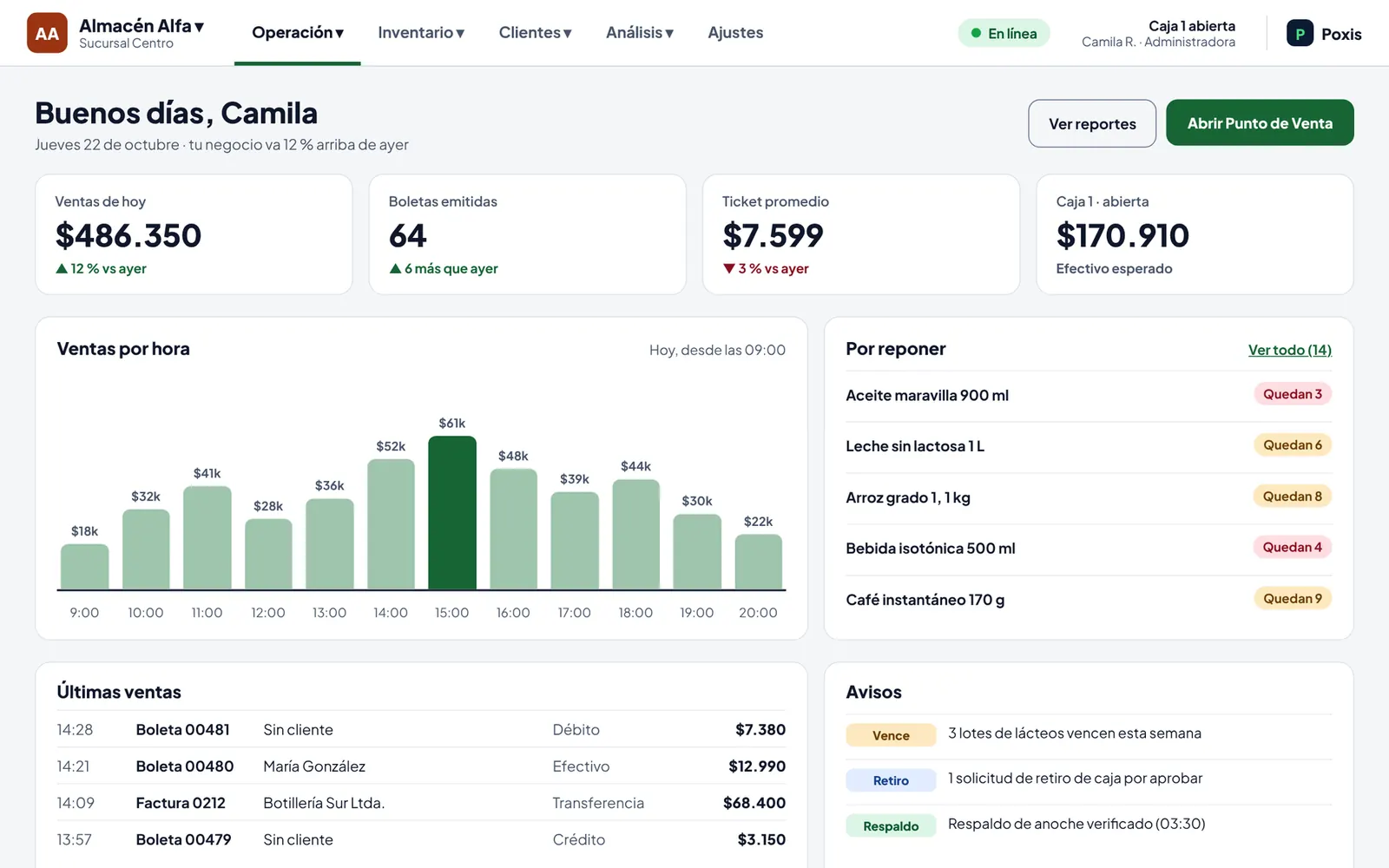Image resolution: width=1389 pixels, height=868 pixels.
Task: Click the Ver reportes button
Action: 1092,123
